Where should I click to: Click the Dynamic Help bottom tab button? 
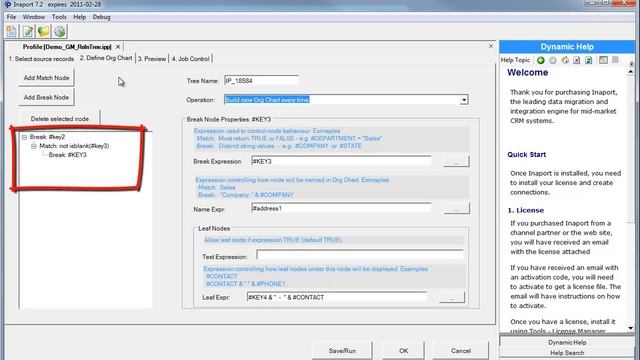point(567,342)
